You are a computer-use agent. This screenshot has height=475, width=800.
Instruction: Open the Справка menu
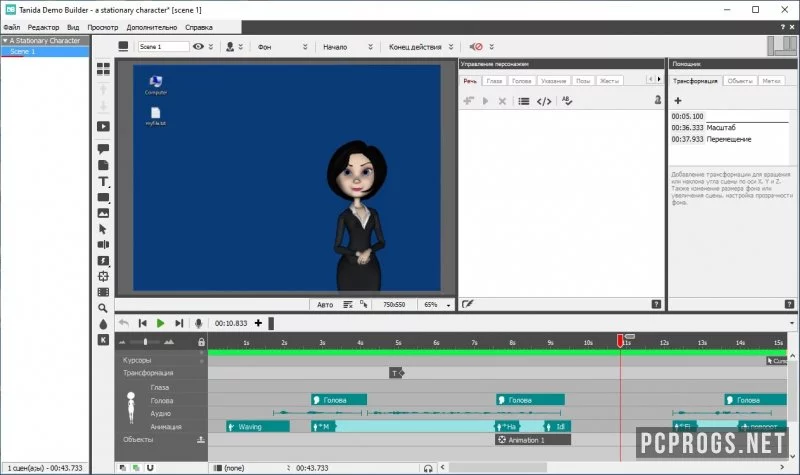coord(199,27)
